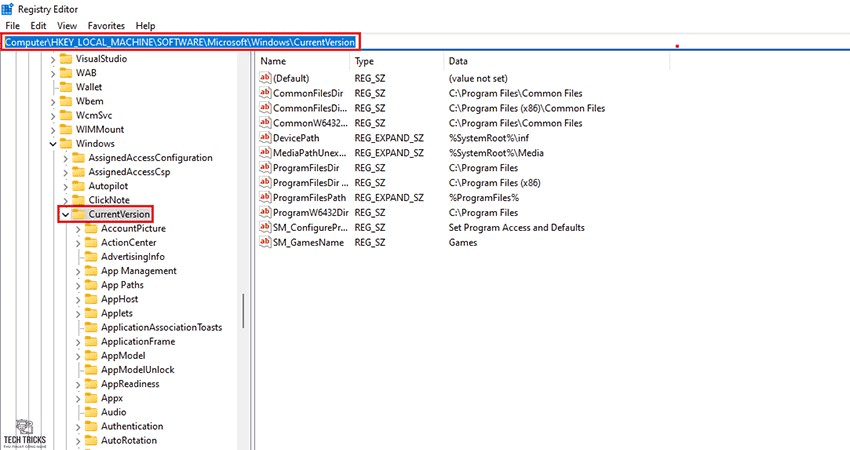Open the View menu

pyautogui.click(x=67, y=25)
